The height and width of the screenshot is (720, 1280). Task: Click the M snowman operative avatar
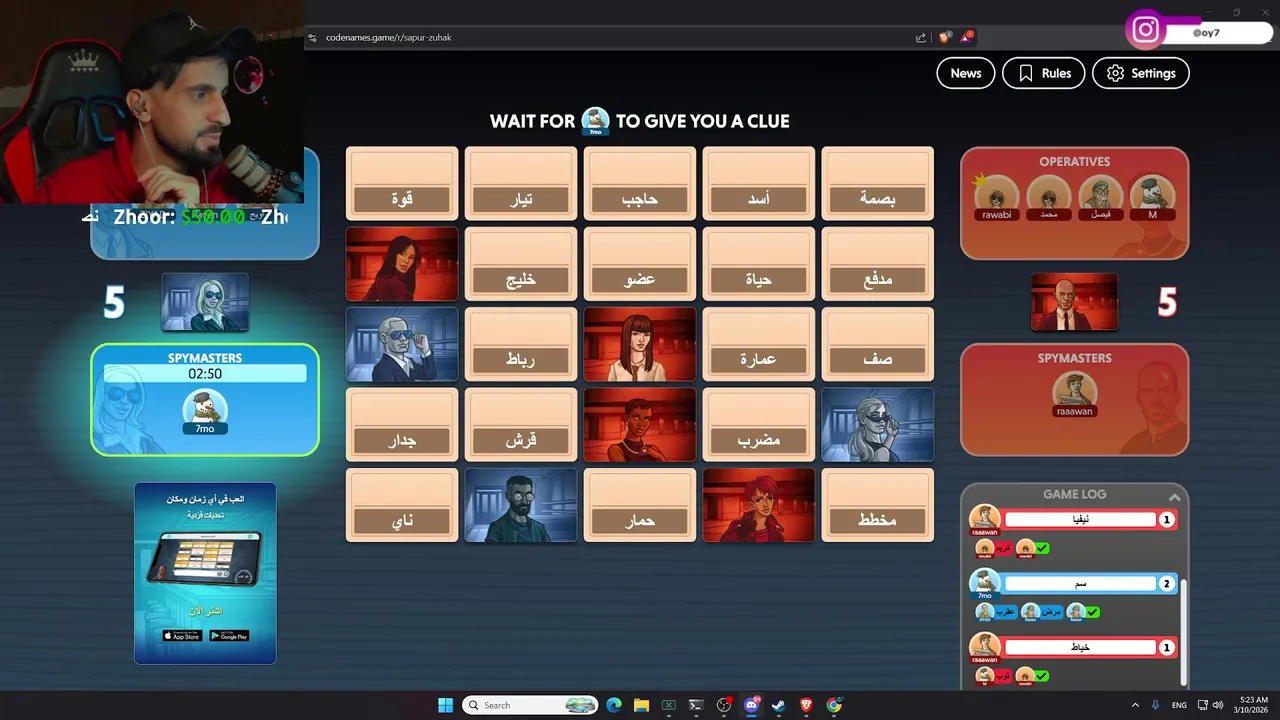pyautogui.click(x=1152, y=197)
